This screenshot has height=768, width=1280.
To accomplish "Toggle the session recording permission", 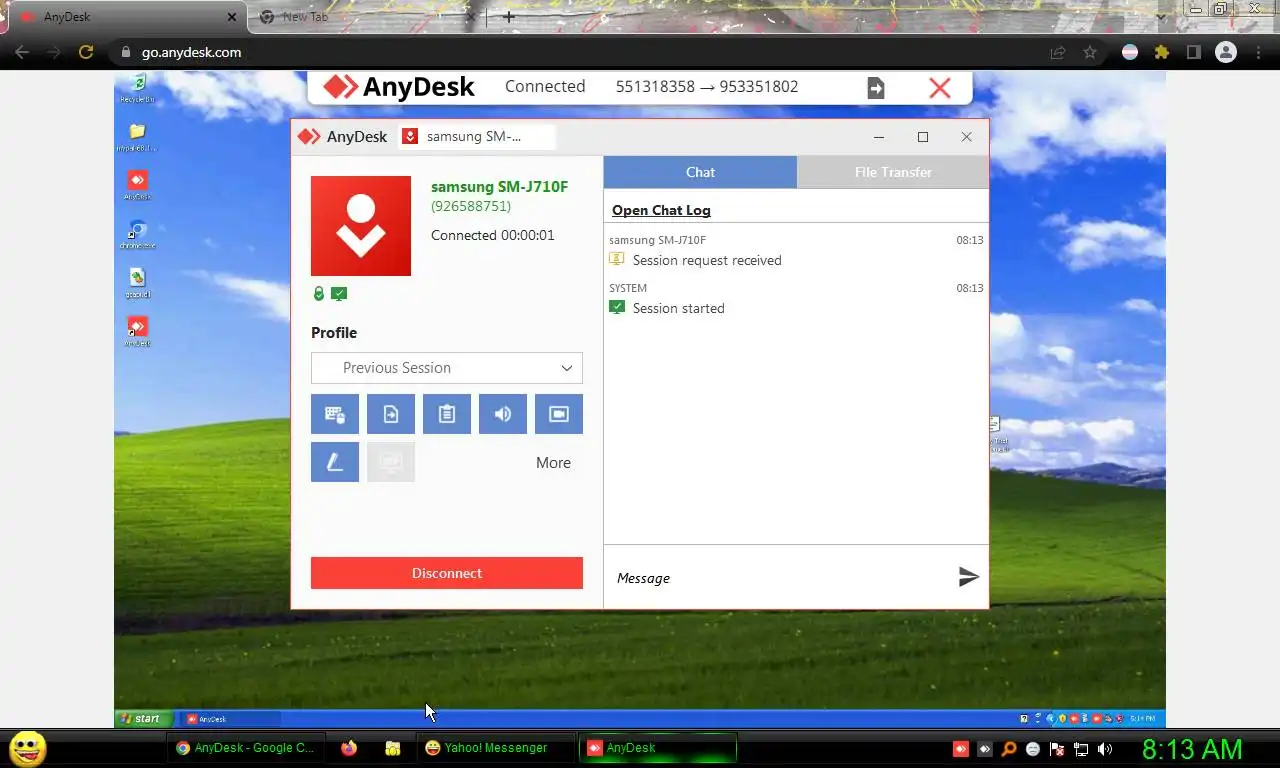I will (x=559, y=414).
